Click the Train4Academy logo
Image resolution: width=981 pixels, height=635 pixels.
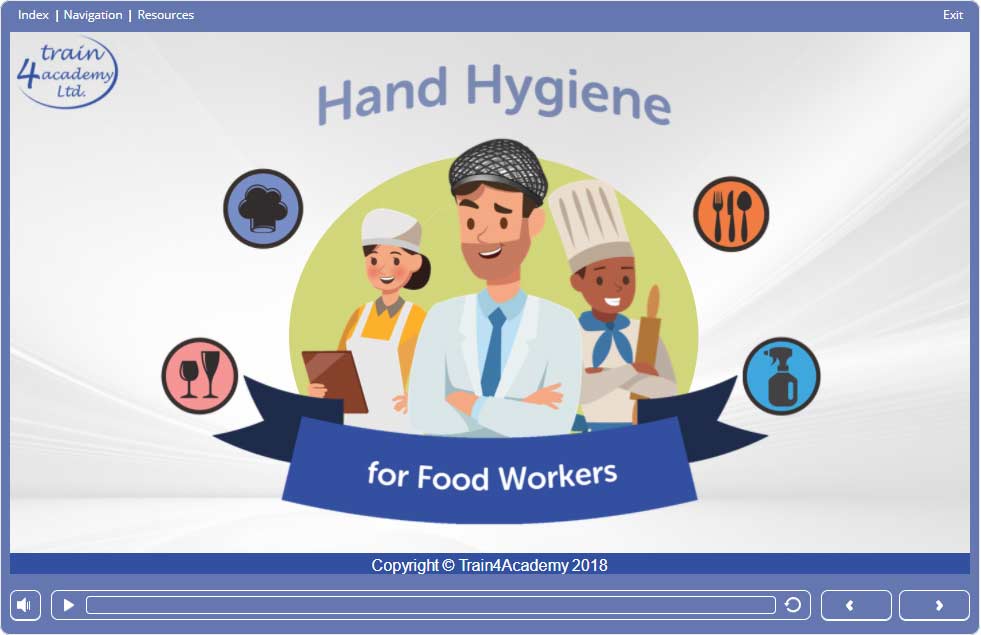pyautogui.click(x=67, y=73)
